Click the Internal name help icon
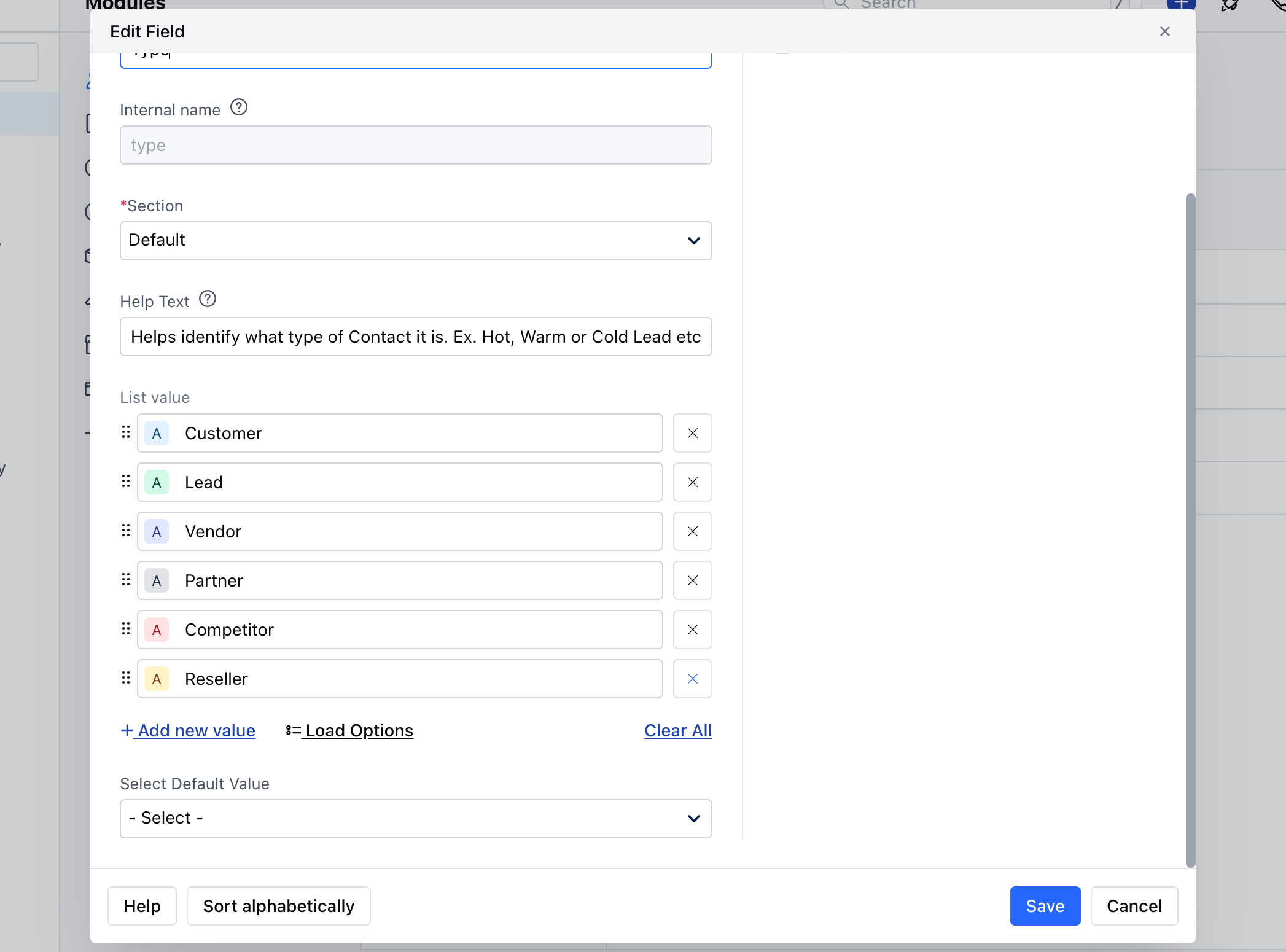Screen dimensions: 1286x952 pyautogui.click(x=238, y=107)
